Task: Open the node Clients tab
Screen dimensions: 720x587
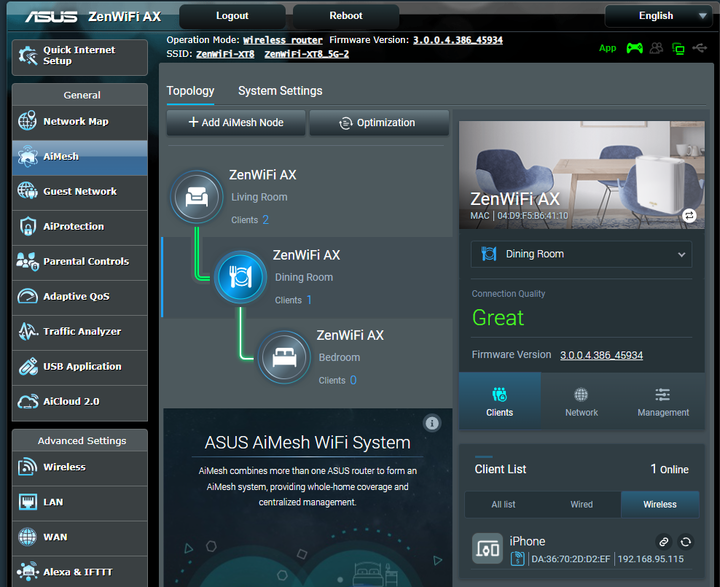Action: [500, 401]
